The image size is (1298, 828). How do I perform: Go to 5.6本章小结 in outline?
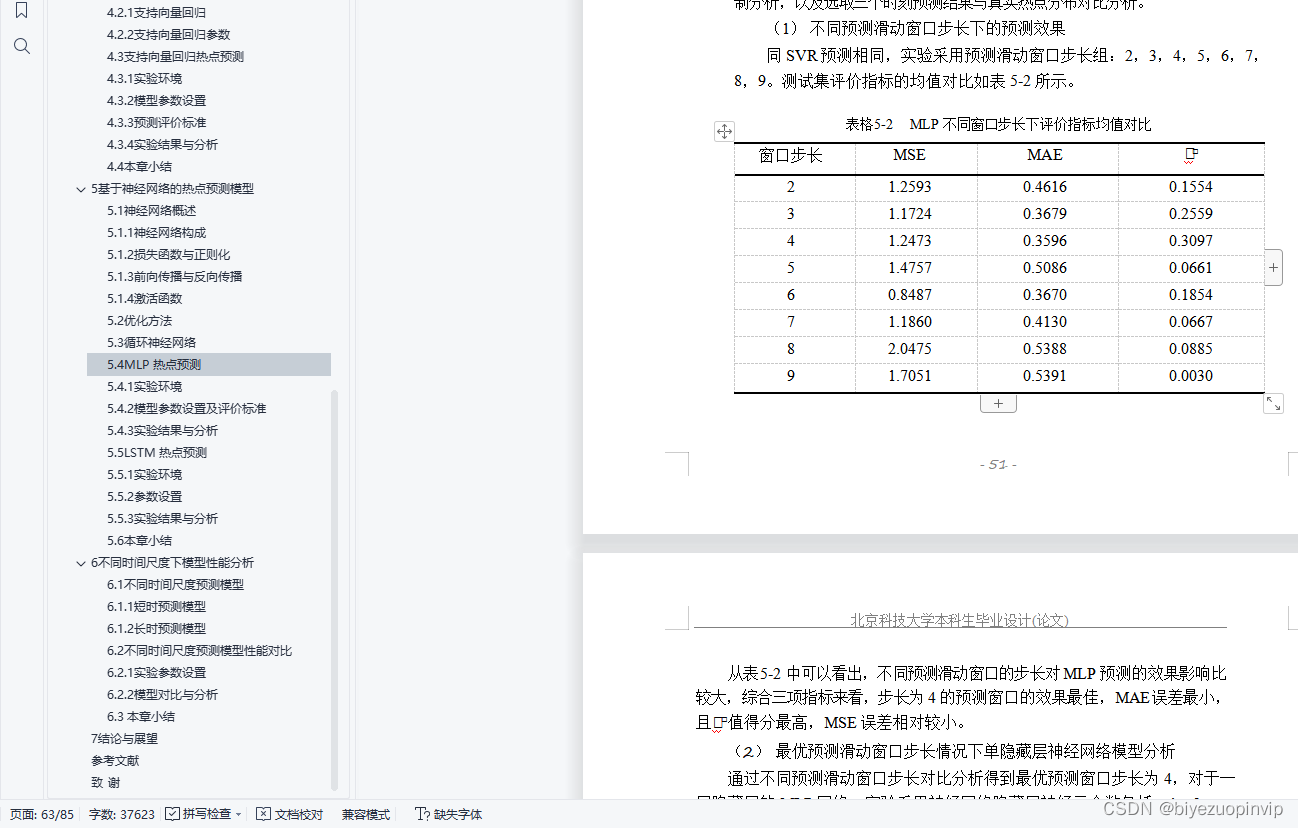139,540
